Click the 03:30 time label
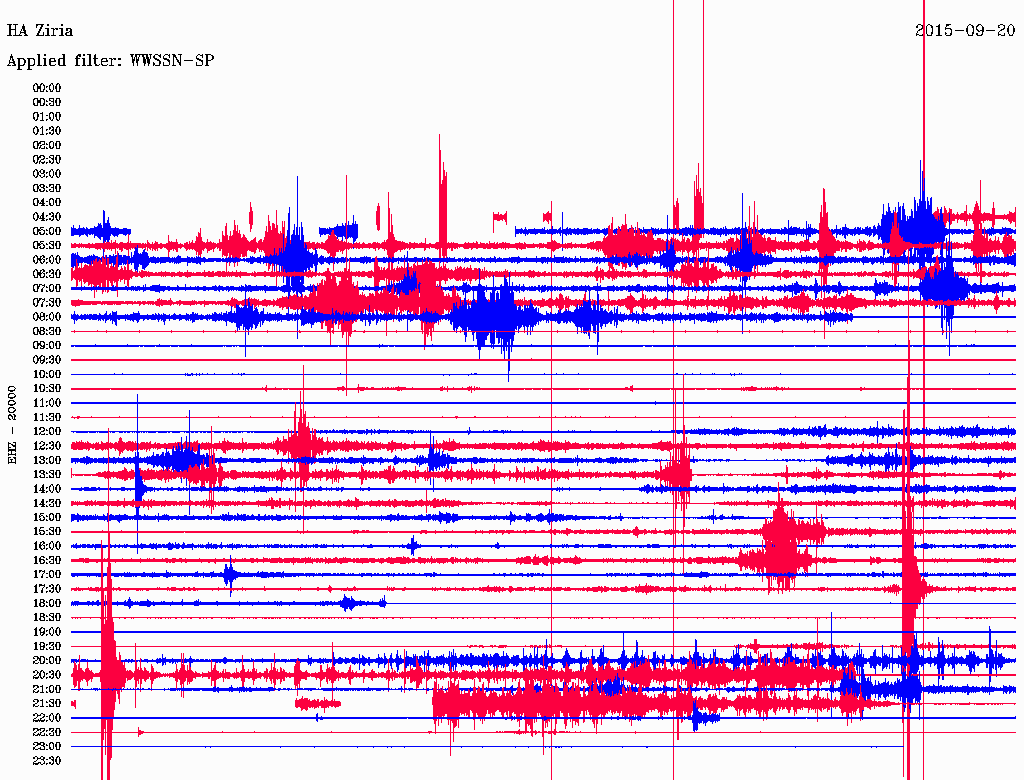Image resolution: width=1024 pixels, height=780 pixels. pyautogui.click(x=47, y=188)
